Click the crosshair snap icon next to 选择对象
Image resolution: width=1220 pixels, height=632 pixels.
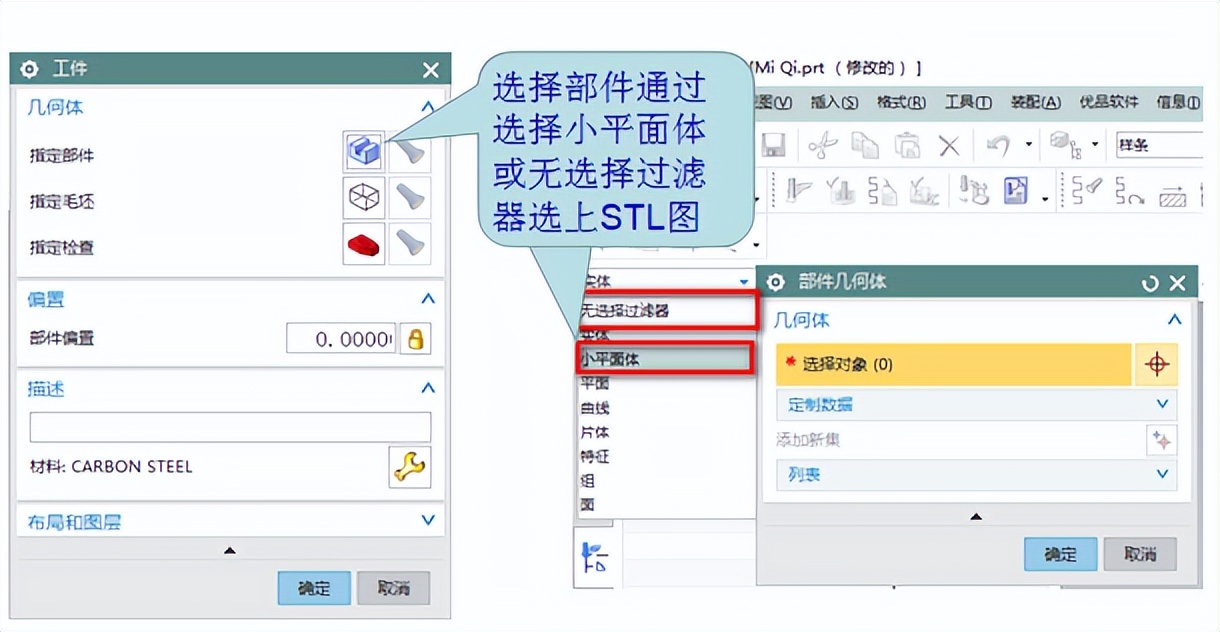1157,364
